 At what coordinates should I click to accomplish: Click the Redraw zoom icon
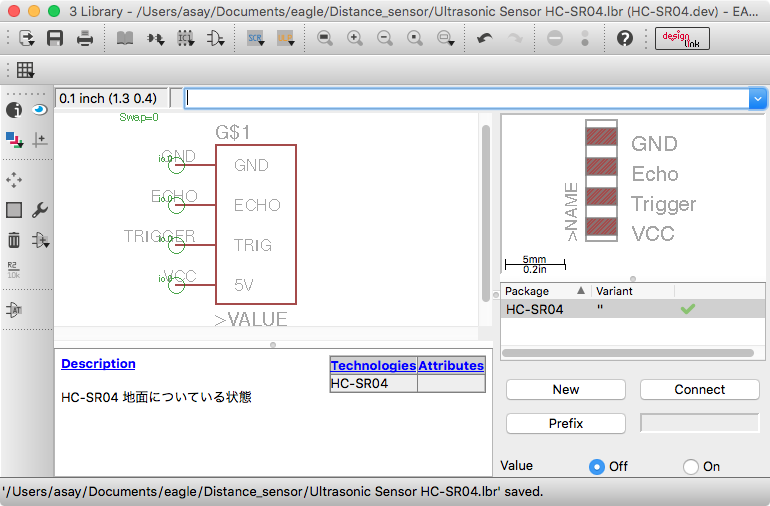point(414,38)
